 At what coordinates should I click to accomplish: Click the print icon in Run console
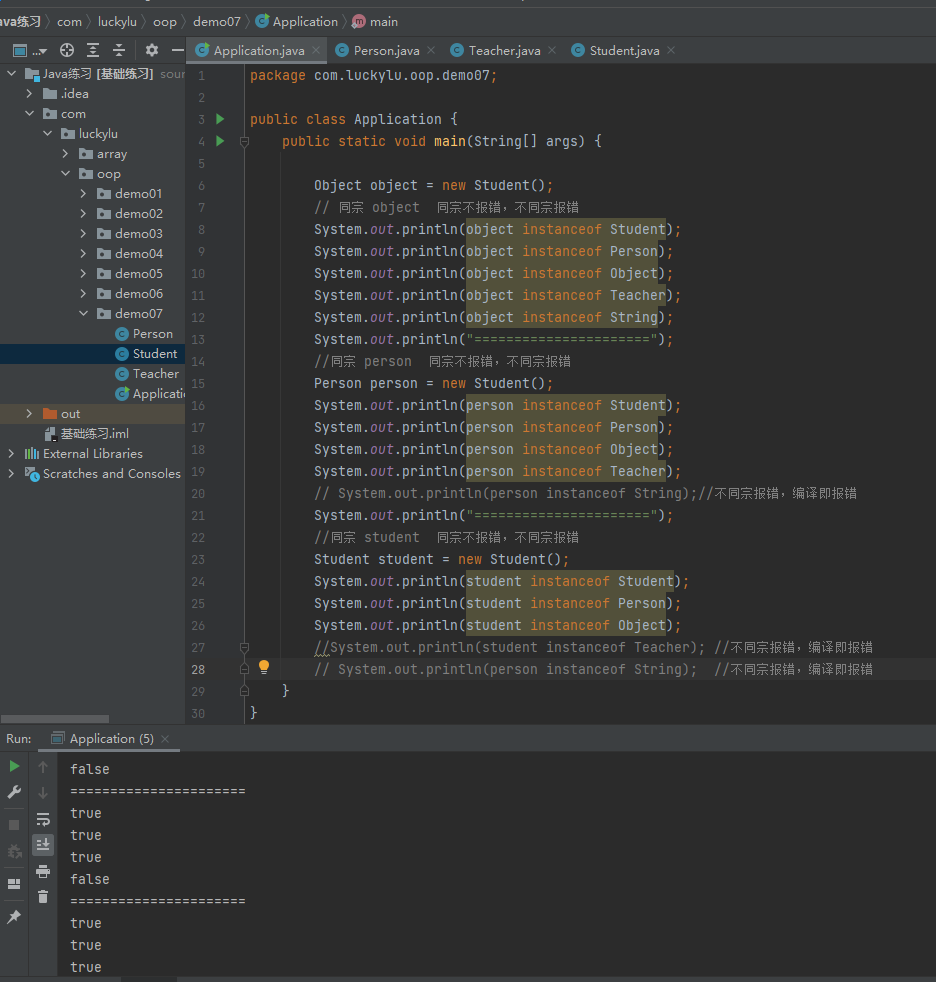[x=43, y=871]
